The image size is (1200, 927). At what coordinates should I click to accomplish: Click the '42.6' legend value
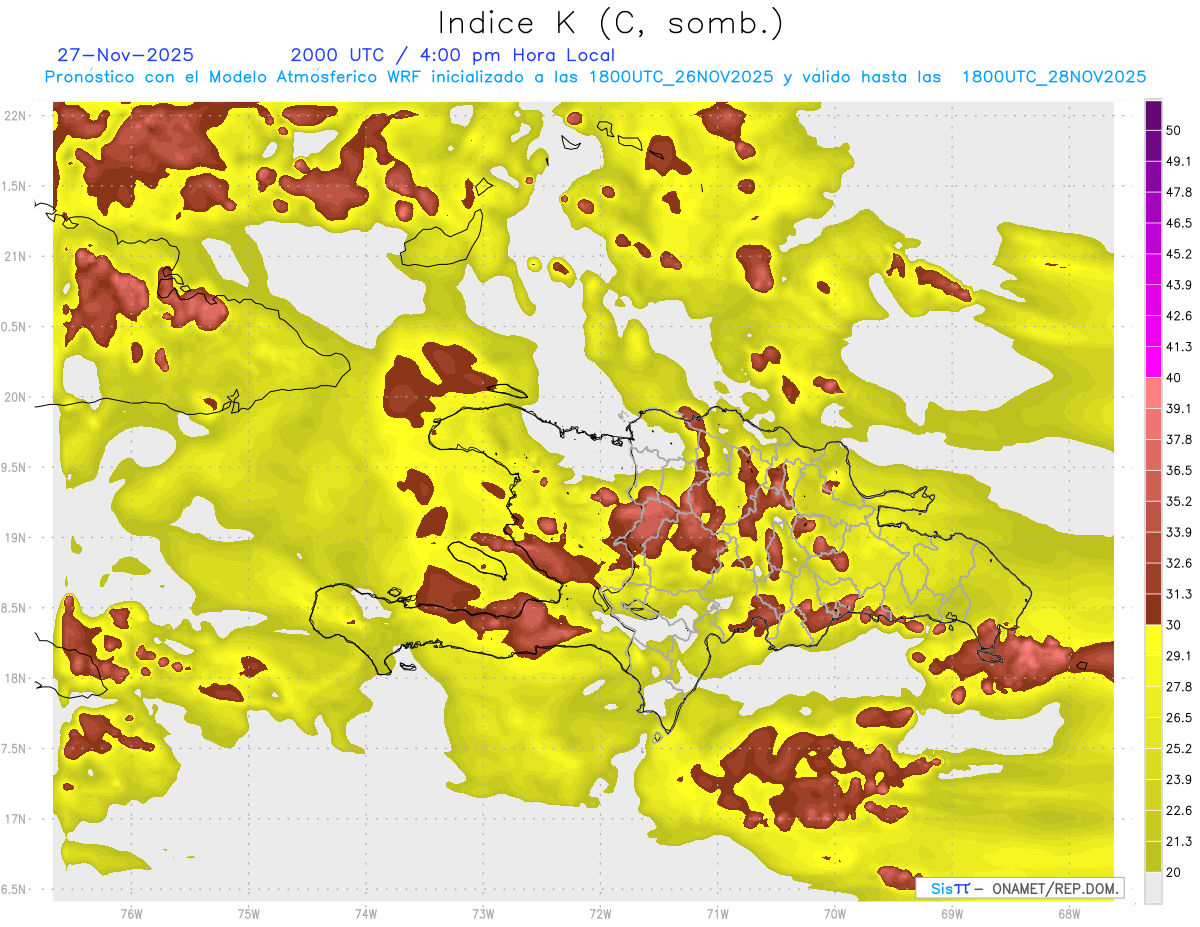click(1179, 316)
